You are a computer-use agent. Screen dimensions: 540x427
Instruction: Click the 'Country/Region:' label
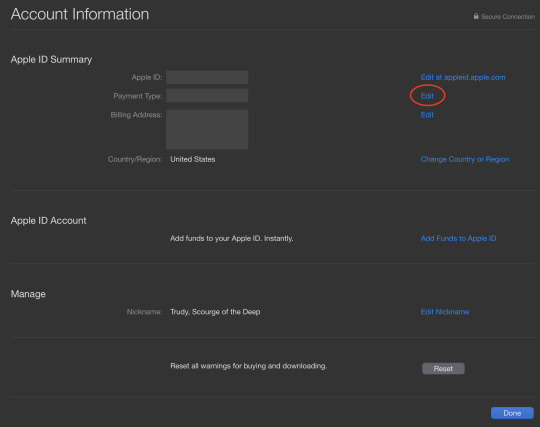(x=135, y=159)
